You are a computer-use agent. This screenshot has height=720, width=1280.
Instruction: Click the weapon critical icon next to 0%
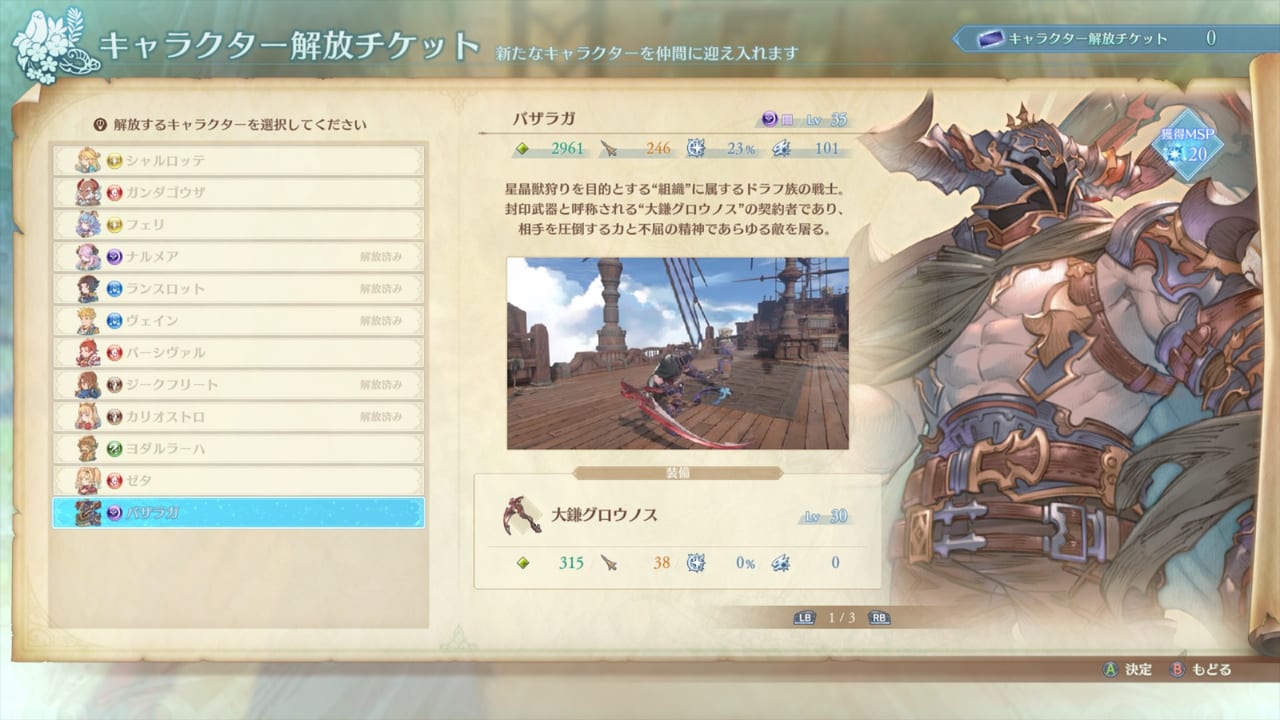696,563
